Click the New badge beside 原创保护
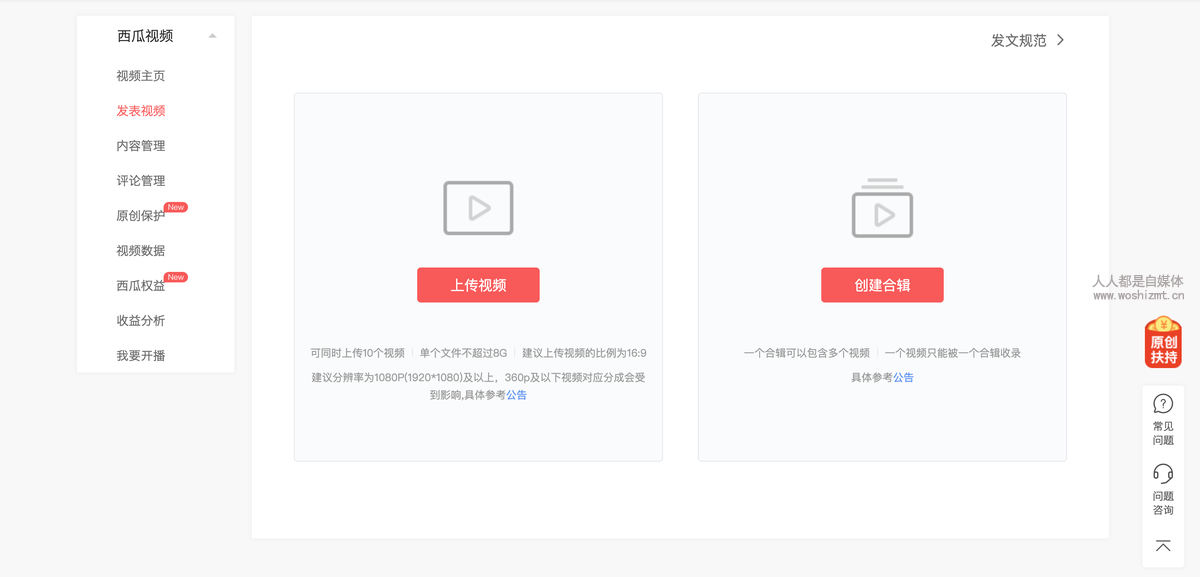The image size is (1200, 577). (x=176, y=207)
